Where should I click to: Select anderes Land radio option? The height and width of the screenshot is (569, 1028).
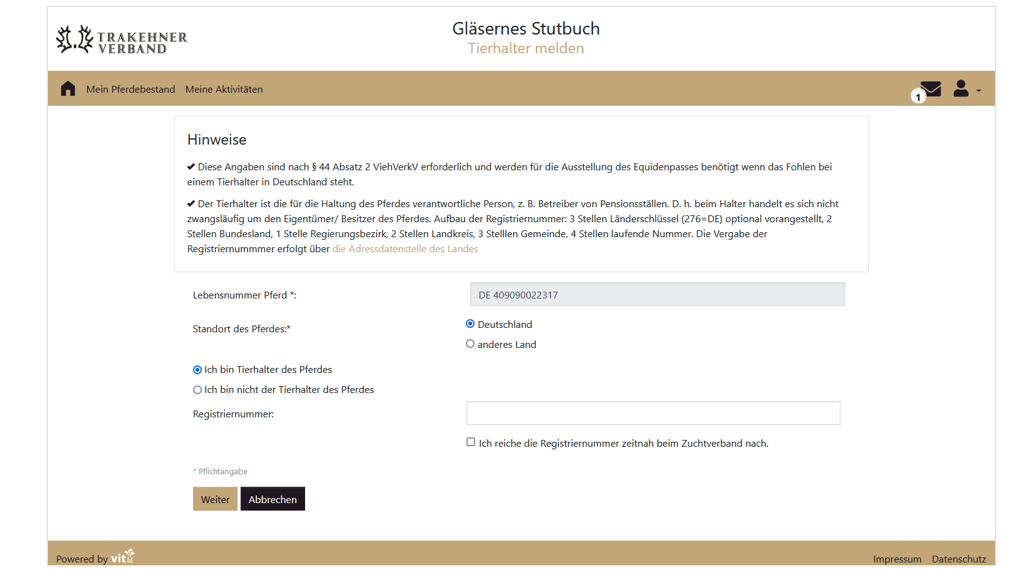pyautogui.click(x=470, y=343)
